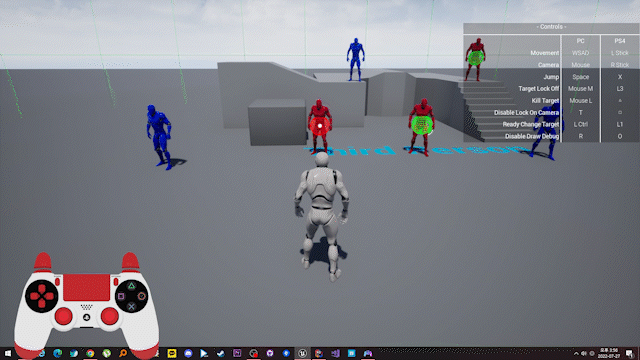The width and height of the screenshot is (640, 360).
Task: Click the Cross button on the controller overlay
Action: tap(131, 307)
